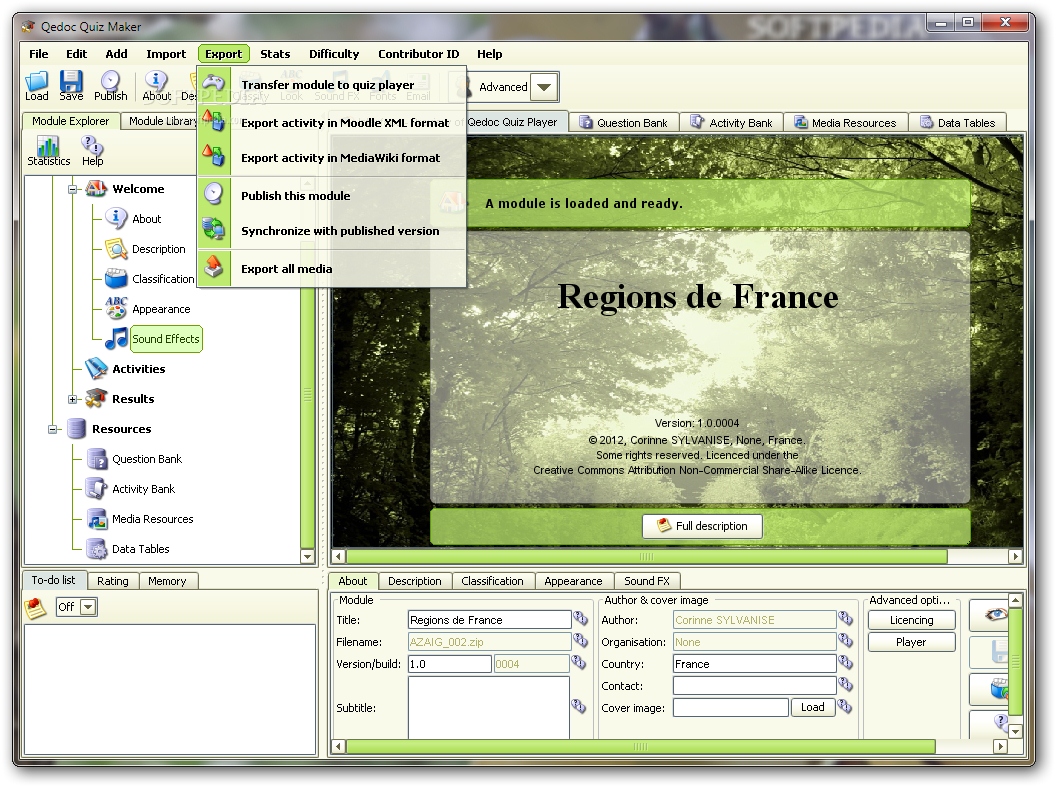
Task: Click the key icon beside Filename field
Action: coord(580,640)
